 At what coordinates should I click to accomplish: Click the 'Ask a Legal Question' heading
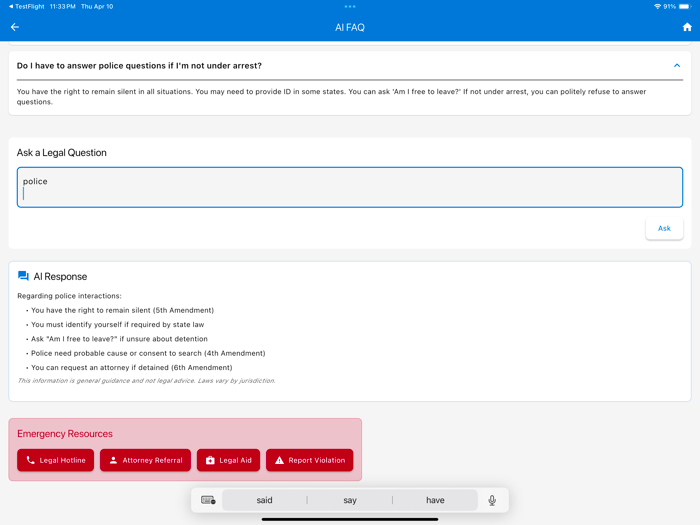click(62, 153)
